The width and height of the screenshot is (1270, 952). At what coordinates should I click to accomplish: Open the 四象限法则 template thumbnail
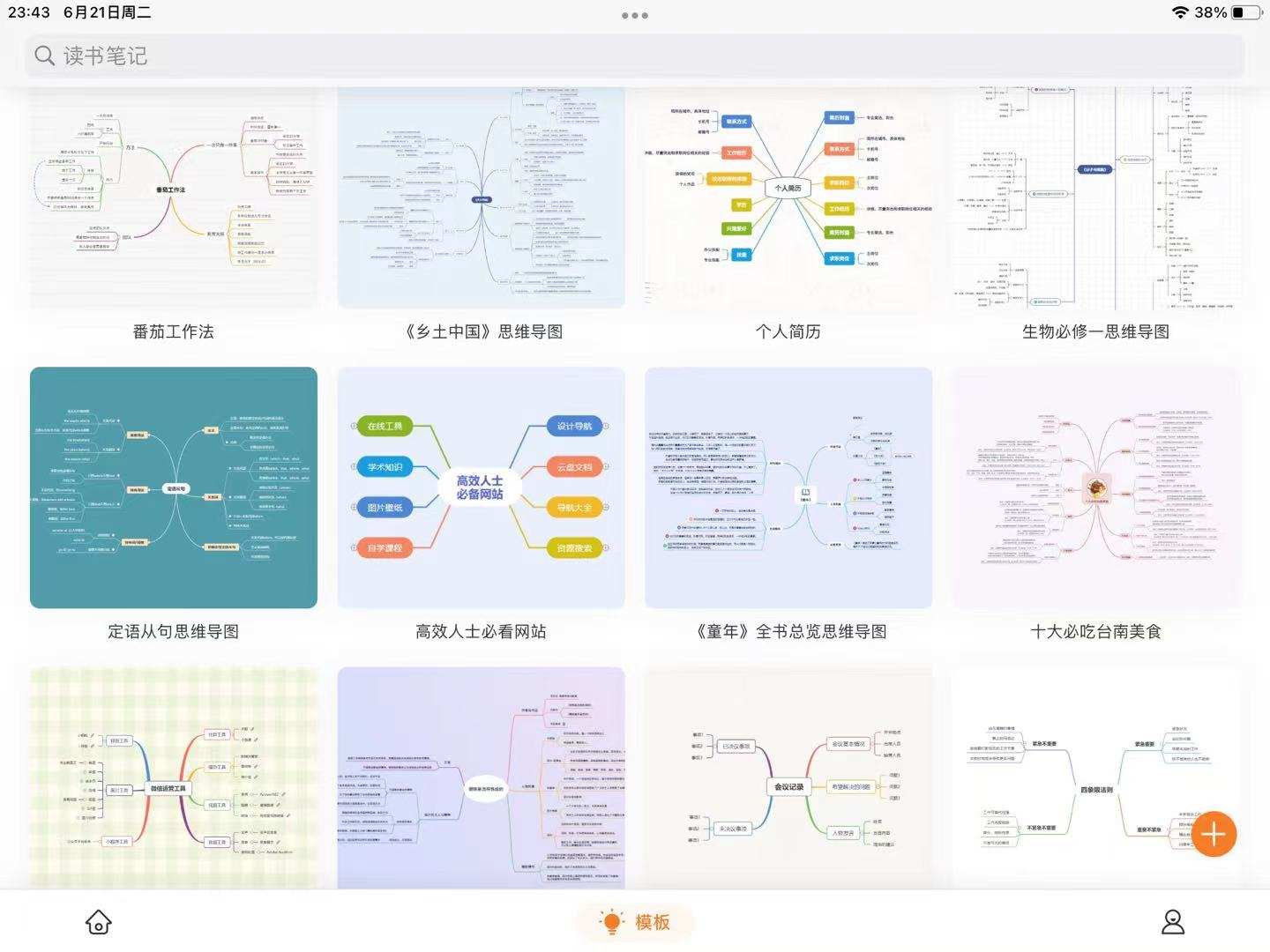(x=1096, y=777)
